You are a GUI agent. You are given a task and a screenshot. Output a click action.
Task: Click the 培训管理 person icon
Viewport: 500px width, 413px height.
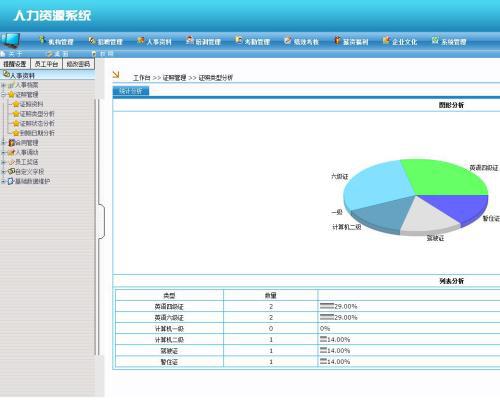click(x=190, y=40)
